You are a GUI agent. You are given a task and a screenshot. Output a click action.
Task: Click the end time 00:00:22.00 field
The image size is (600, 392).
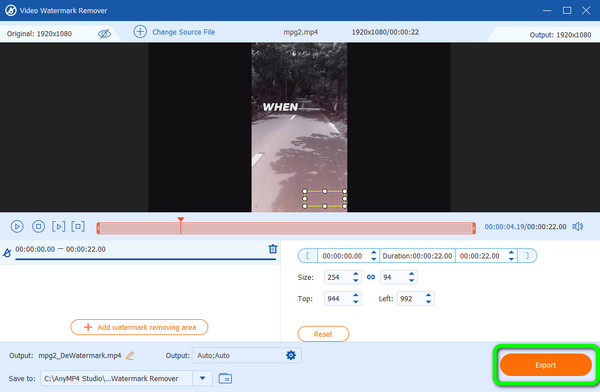[481, 256]
